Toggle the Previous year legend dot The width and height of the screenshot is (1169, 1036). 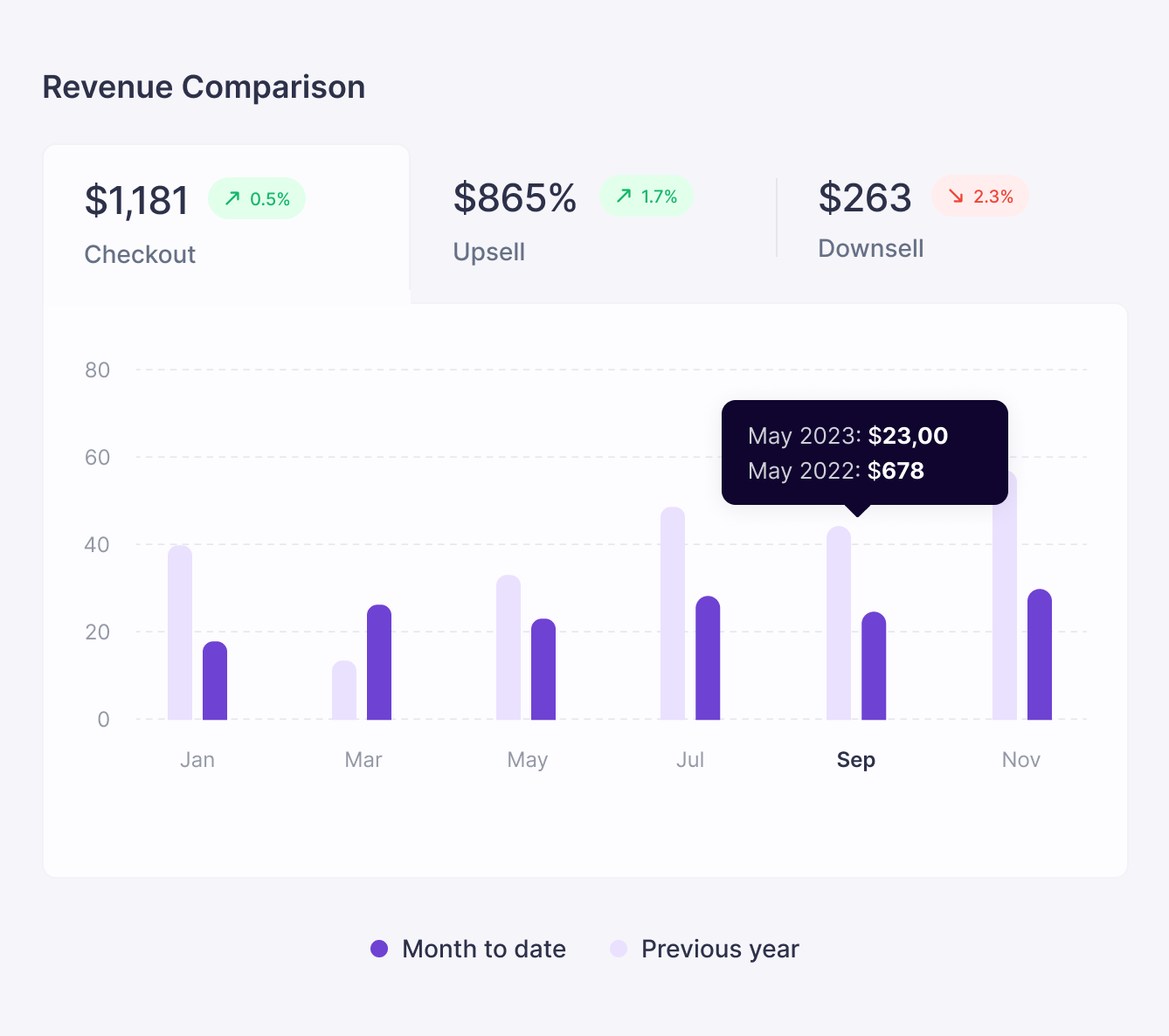click(x=619, y=949)
